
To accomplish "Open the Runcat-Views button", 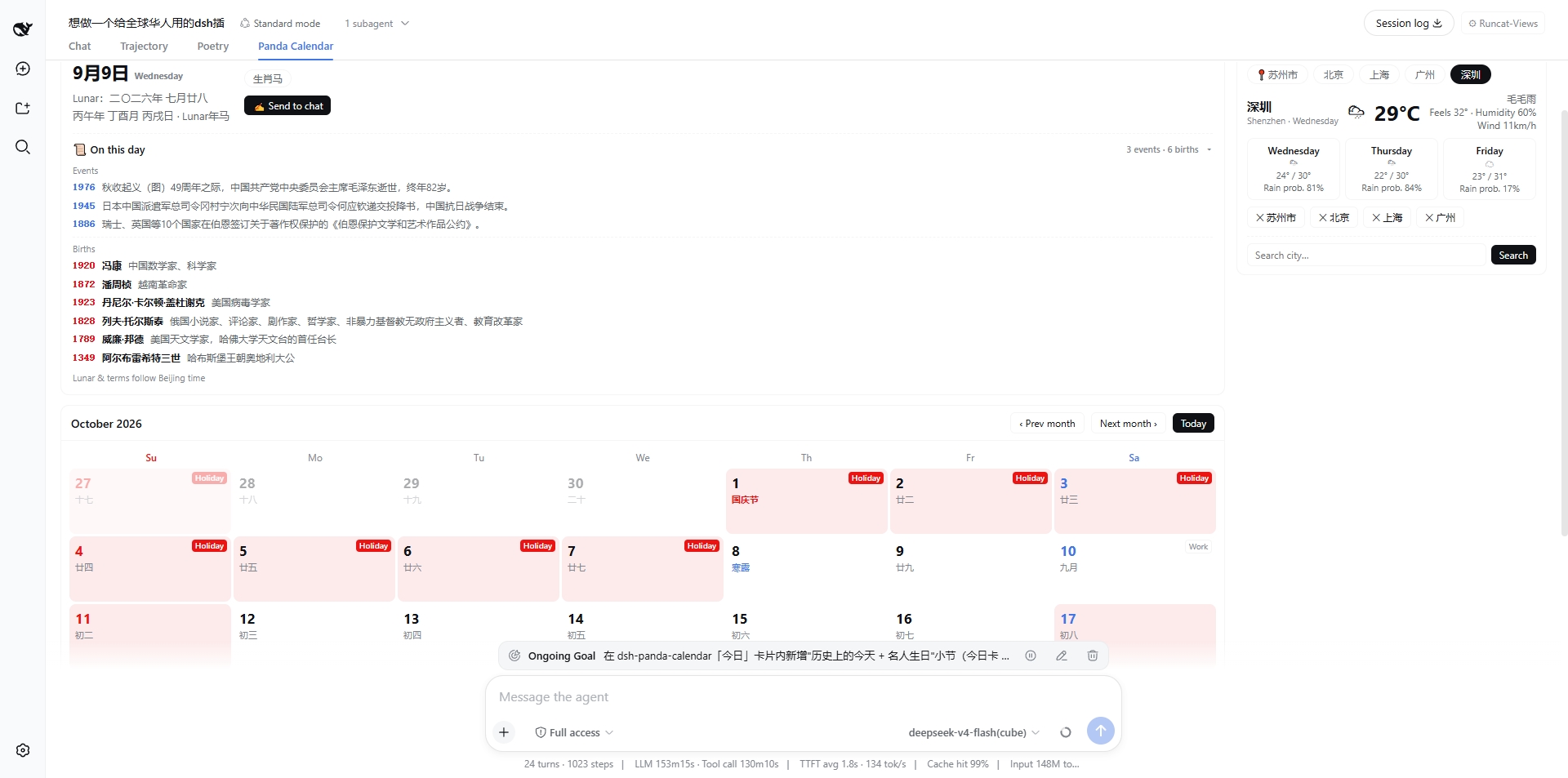I will [1503, 23].
